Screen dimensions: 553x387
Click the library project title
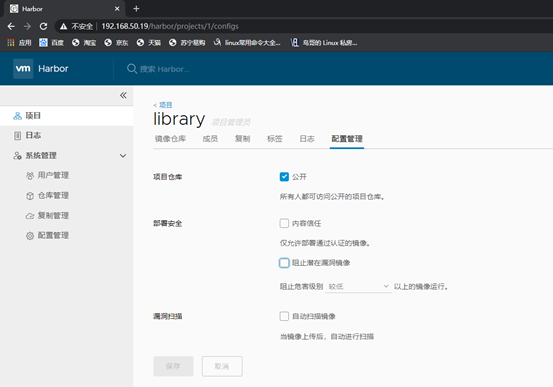179,119
